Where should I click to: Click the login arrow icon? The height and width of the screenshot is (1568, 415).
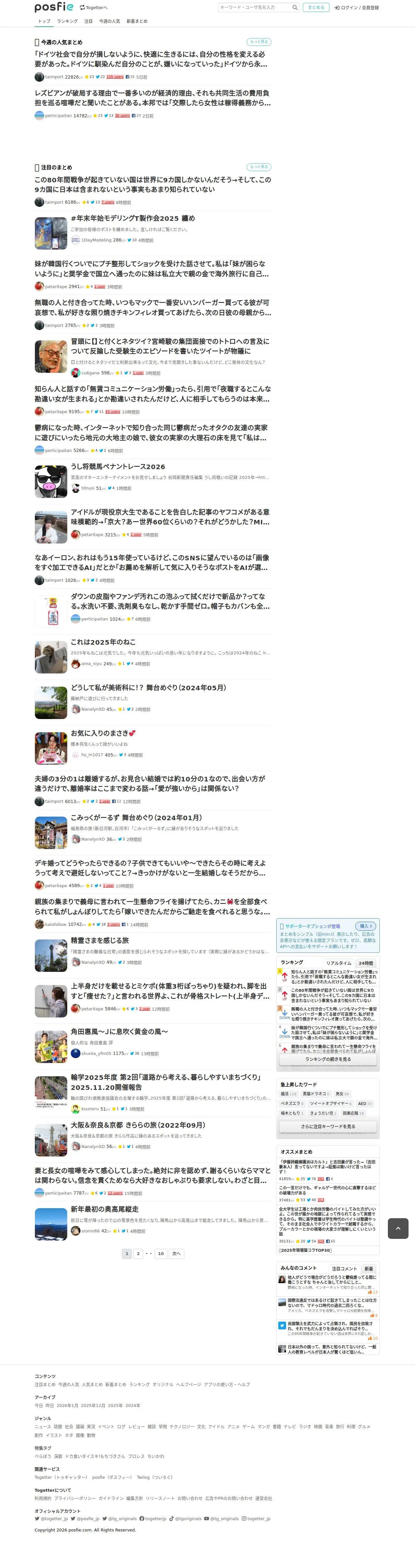pyautogui.click(x=336, y=7)
